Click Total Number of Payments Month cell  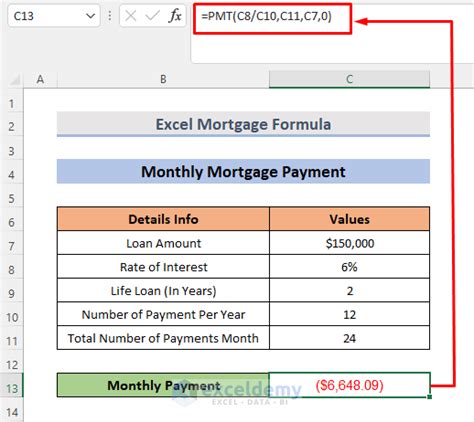pos(163,338)
